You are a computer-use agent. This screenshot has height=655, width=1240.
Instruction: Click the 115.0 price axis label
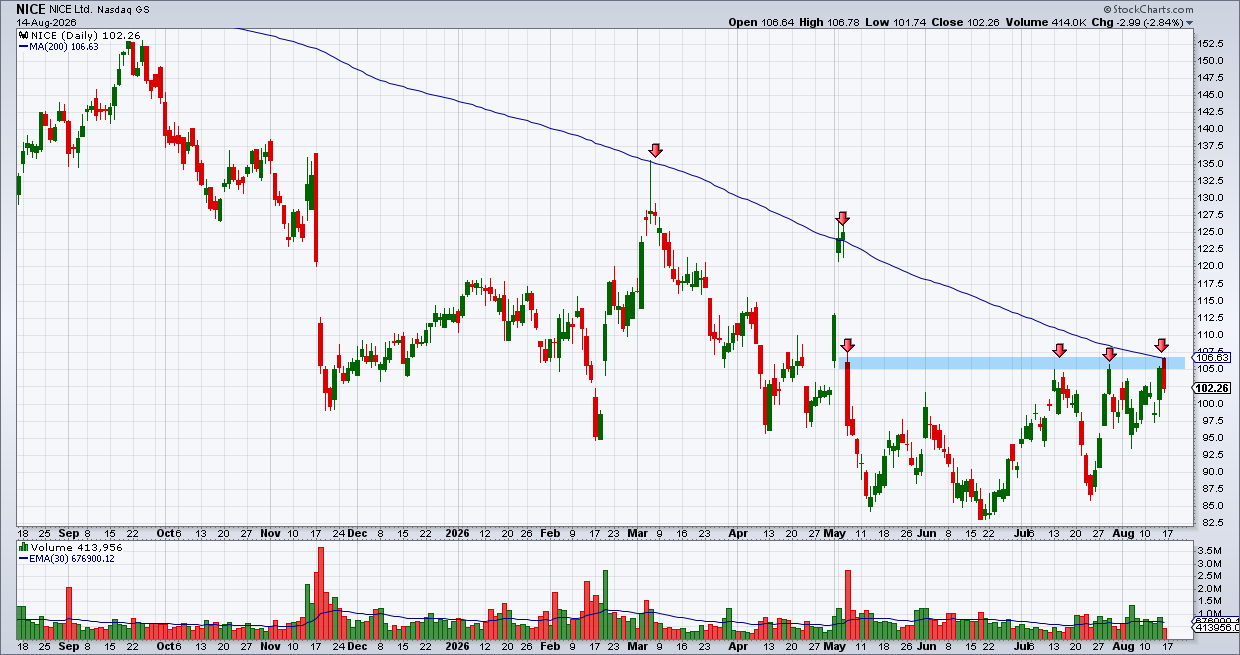click(x=1211, y=301)
